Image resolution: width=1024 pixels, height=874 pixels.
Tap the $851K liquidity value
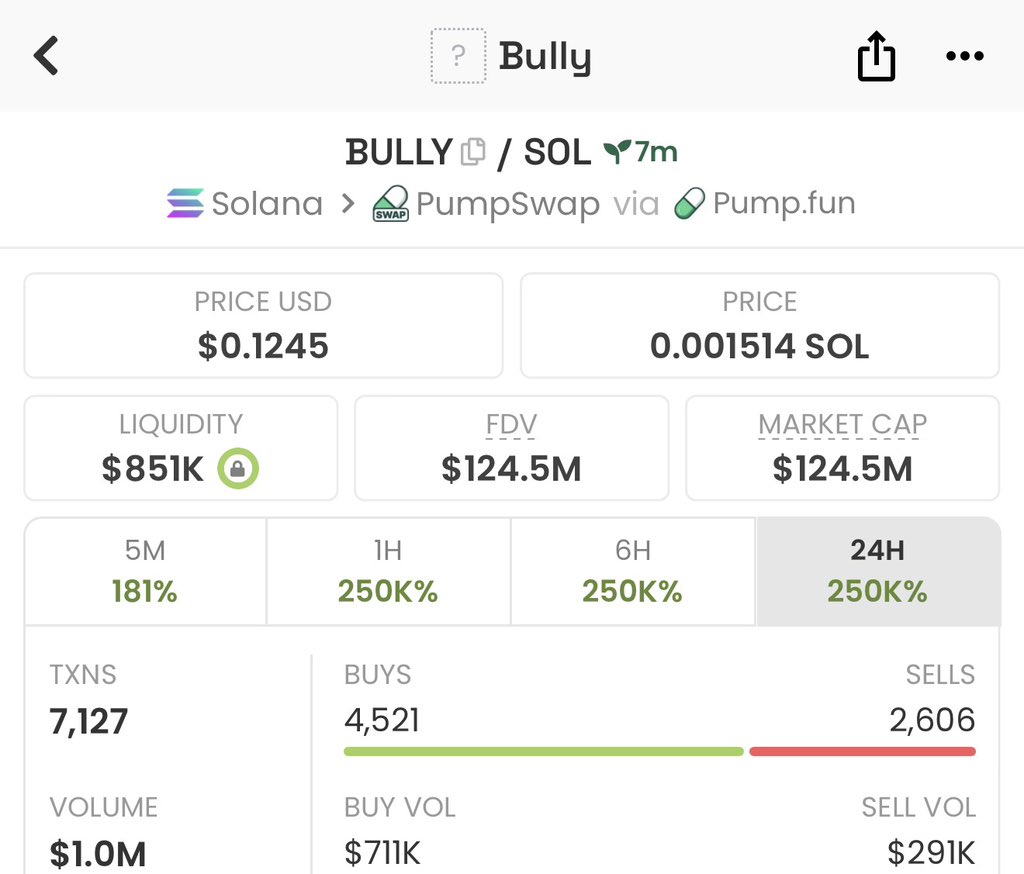[152, 469]
